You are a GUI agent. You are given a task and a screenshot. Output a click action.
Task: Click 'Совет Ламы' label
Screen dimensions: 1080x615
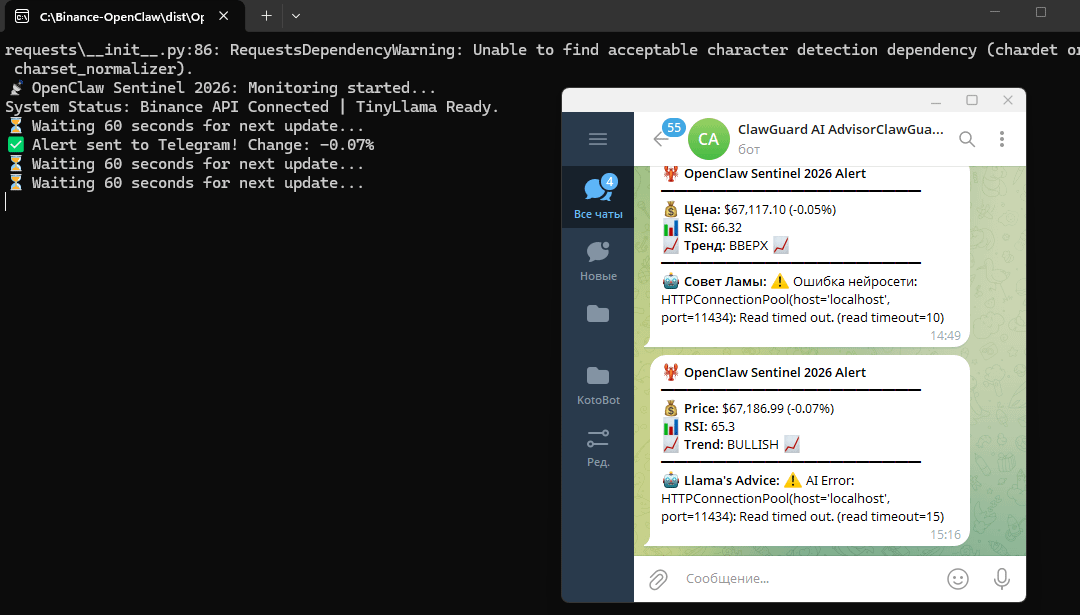tap(725, 281)
